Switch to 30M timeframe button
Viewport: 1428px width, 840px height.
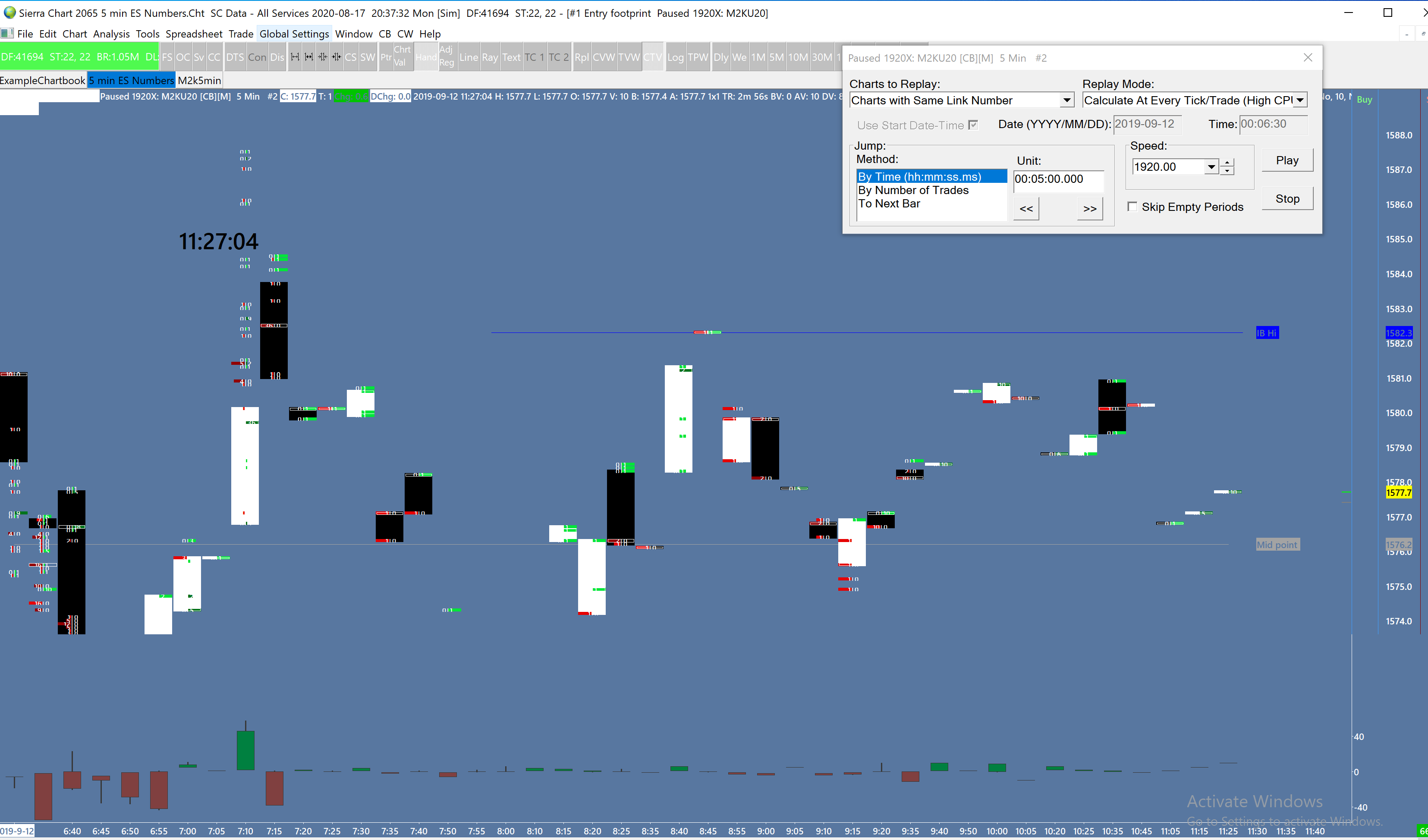[822, 57]
